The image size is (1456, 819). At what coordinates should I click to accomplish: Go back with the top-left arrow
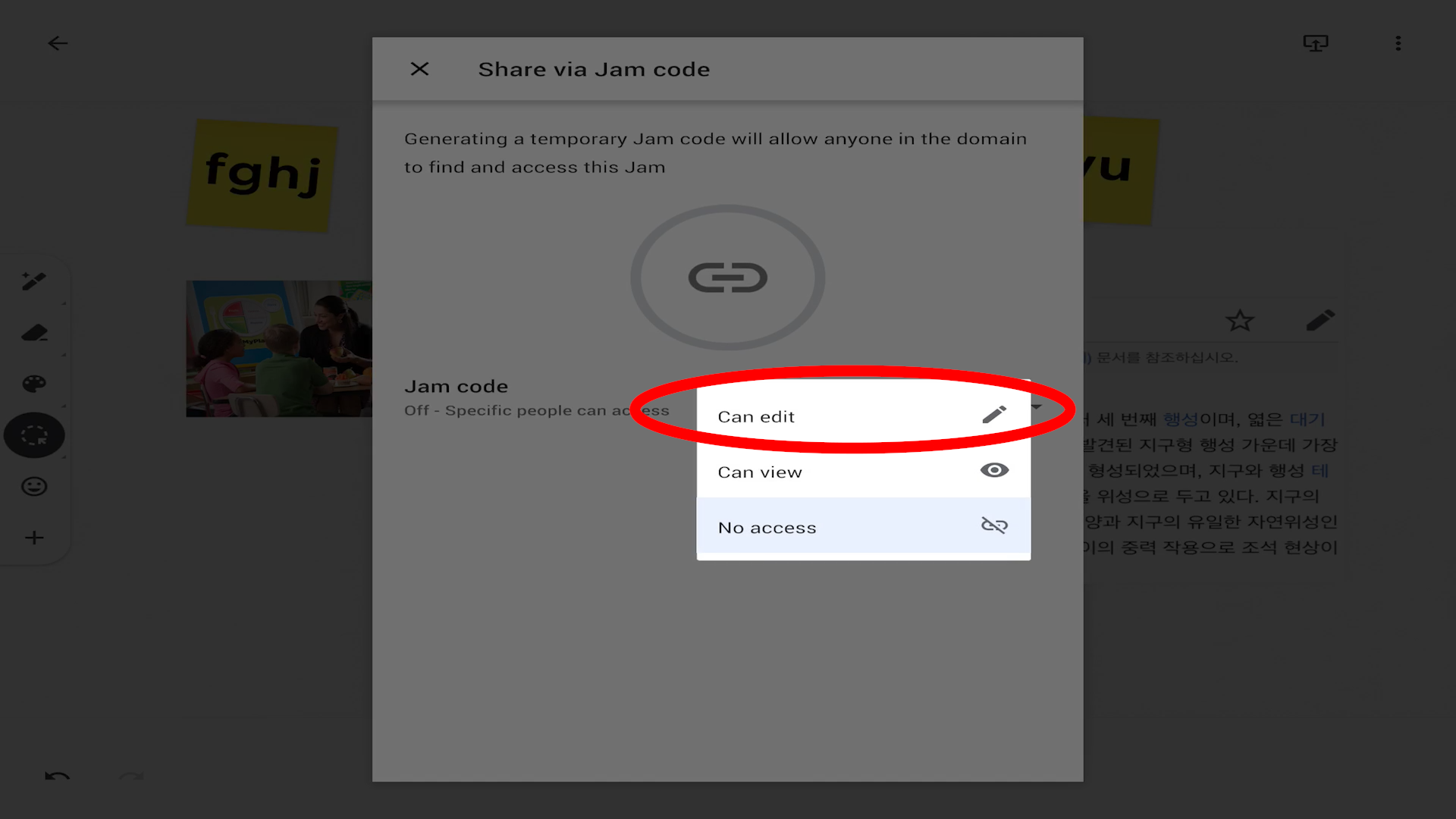click(x=58, y=43)
